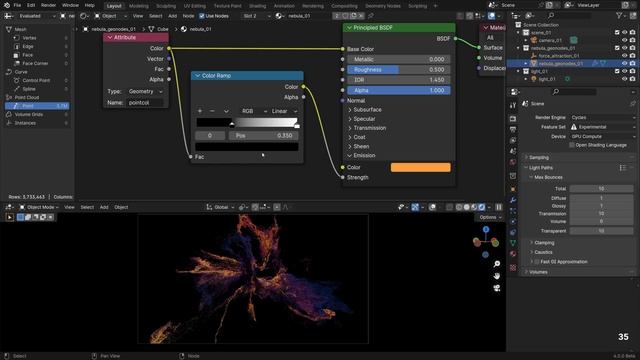Toggle the Use Nodes checkbox
The width and height of the screenshot is (640, 360).
coord(202,16)
